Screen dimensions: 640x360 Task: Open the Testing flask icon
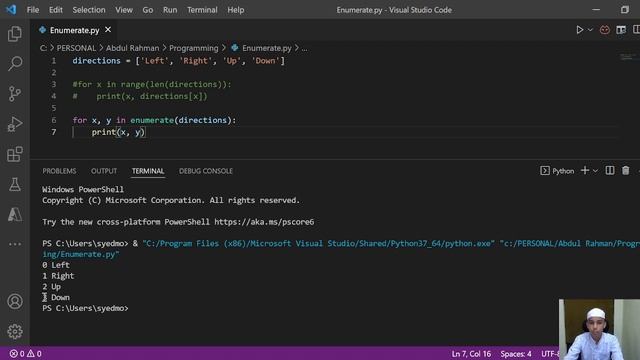click(x=15, y=184)
